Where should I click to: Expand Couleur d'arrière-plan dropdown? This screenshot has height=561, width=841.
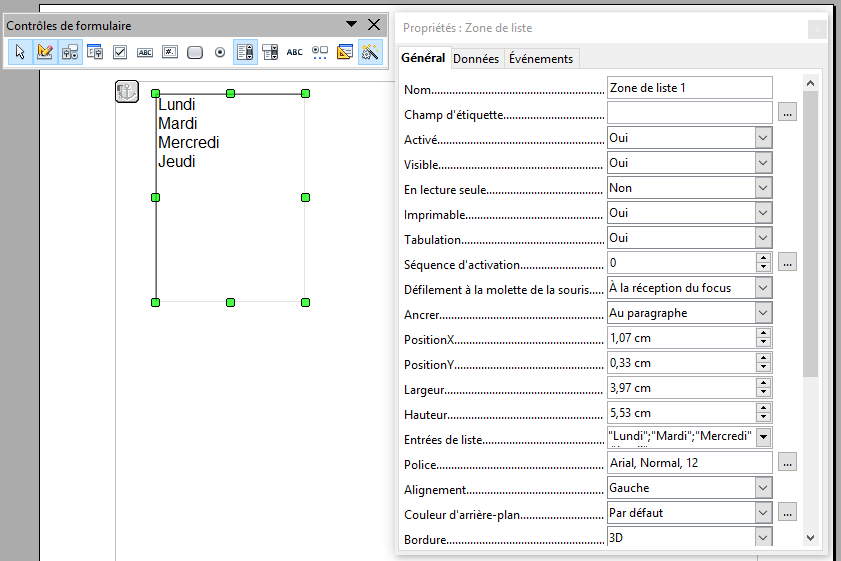(x=763, y=513)
